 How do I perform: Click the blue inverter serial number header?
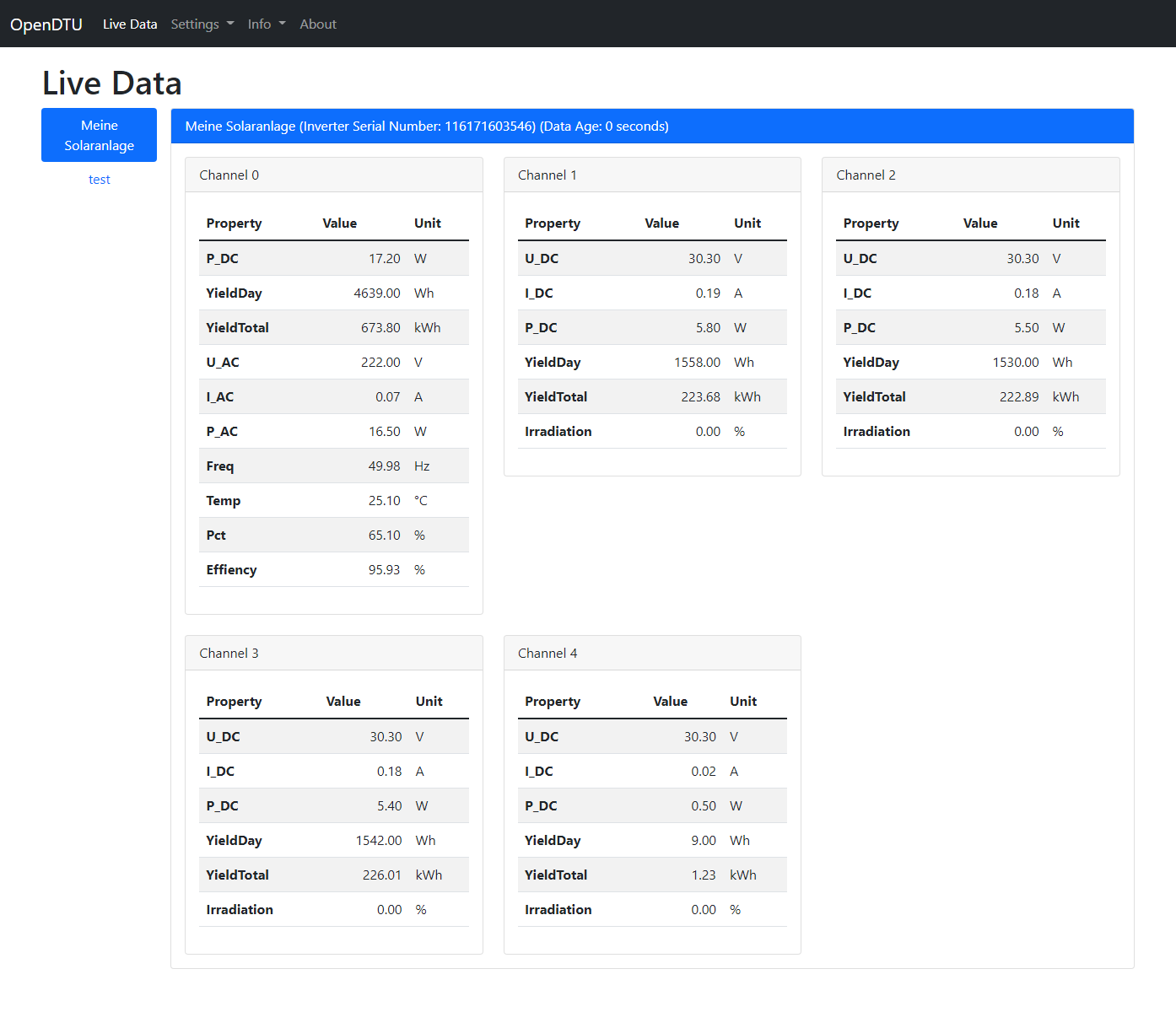[651, 126]
